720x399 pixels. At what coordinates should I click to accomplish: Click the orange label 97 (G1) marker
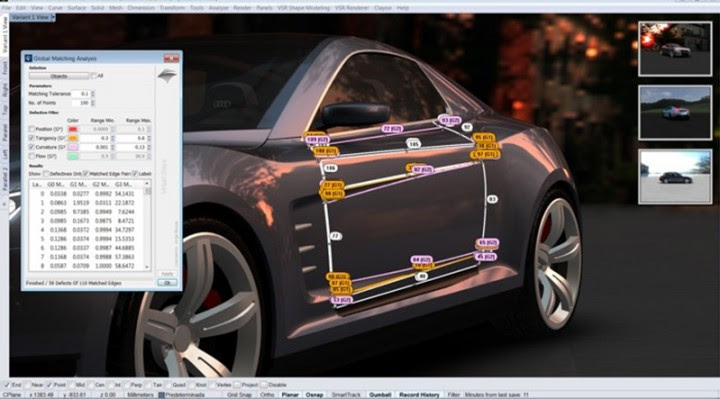coord(487,155)
